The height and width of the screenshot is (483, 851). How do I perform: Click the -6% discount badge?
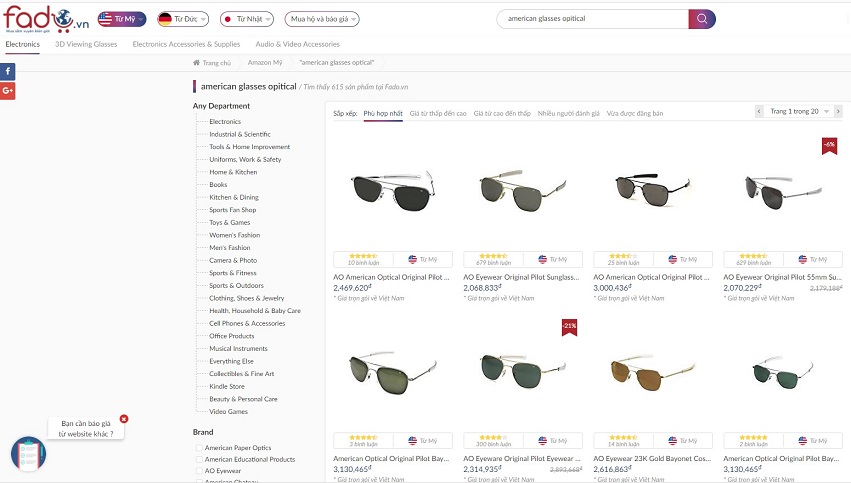[829, 145]
